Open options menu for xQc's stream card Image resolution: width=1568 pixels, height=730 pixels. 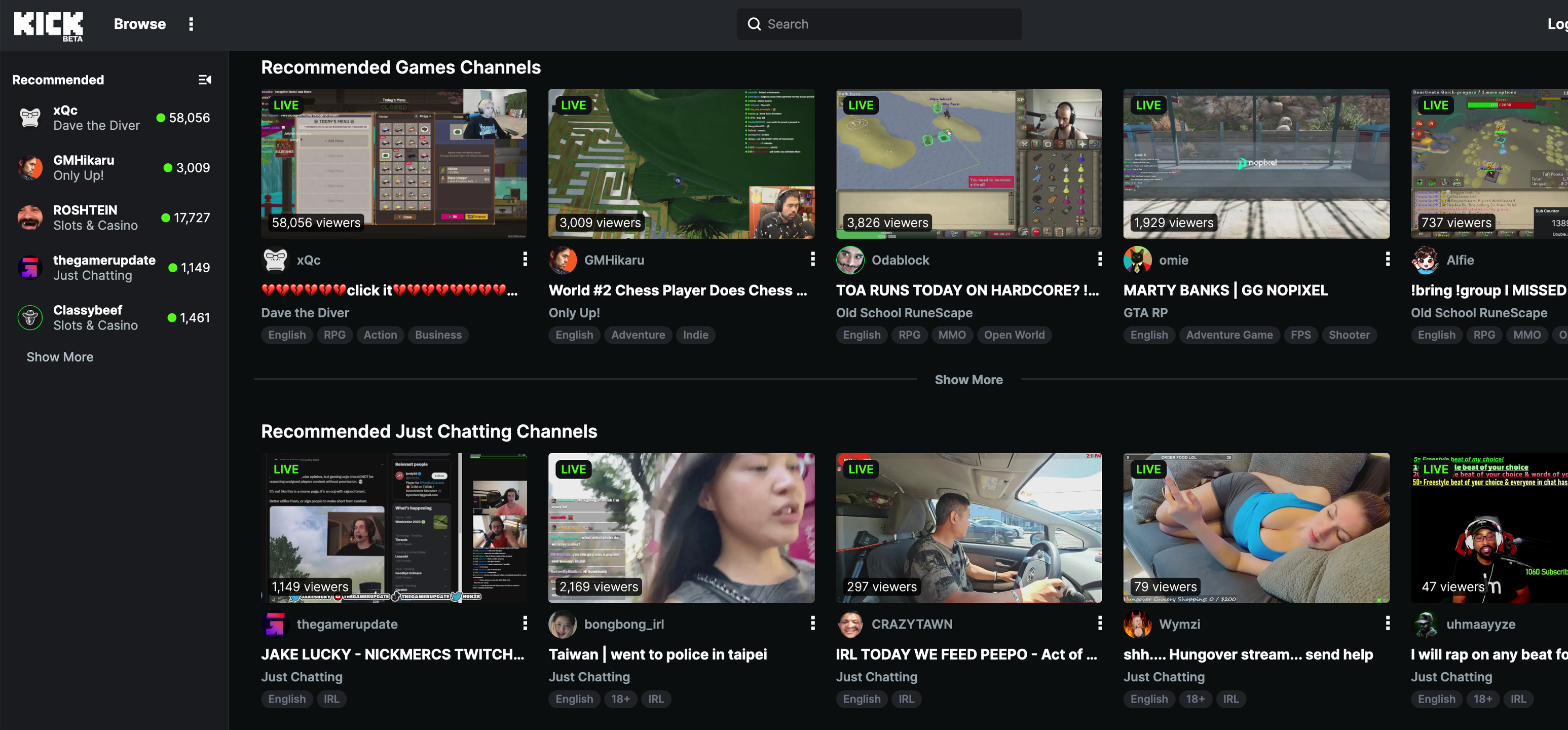point(525,260)
